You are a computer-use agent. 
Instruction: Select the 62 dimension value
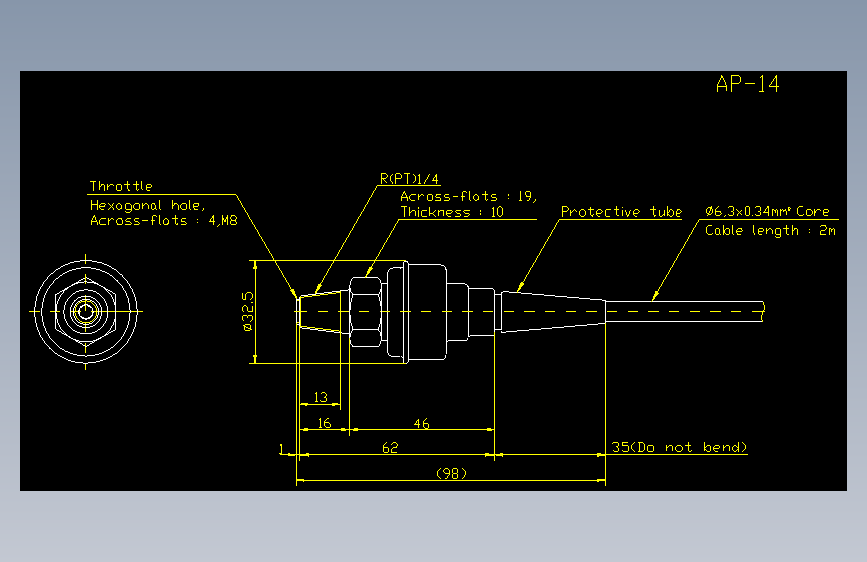coord(390,447)
